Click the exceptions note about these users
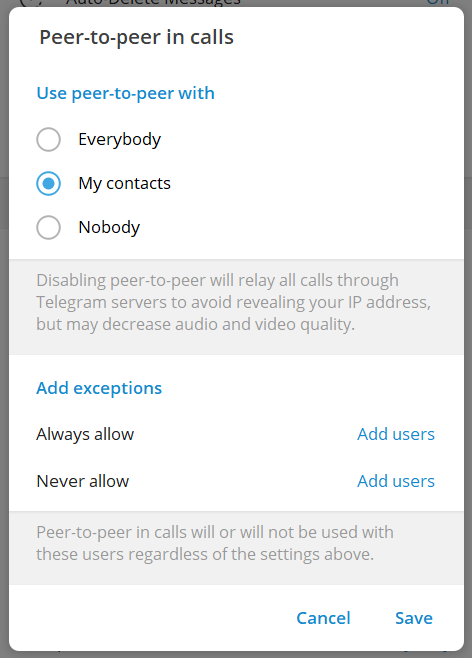 coord(215,543)
